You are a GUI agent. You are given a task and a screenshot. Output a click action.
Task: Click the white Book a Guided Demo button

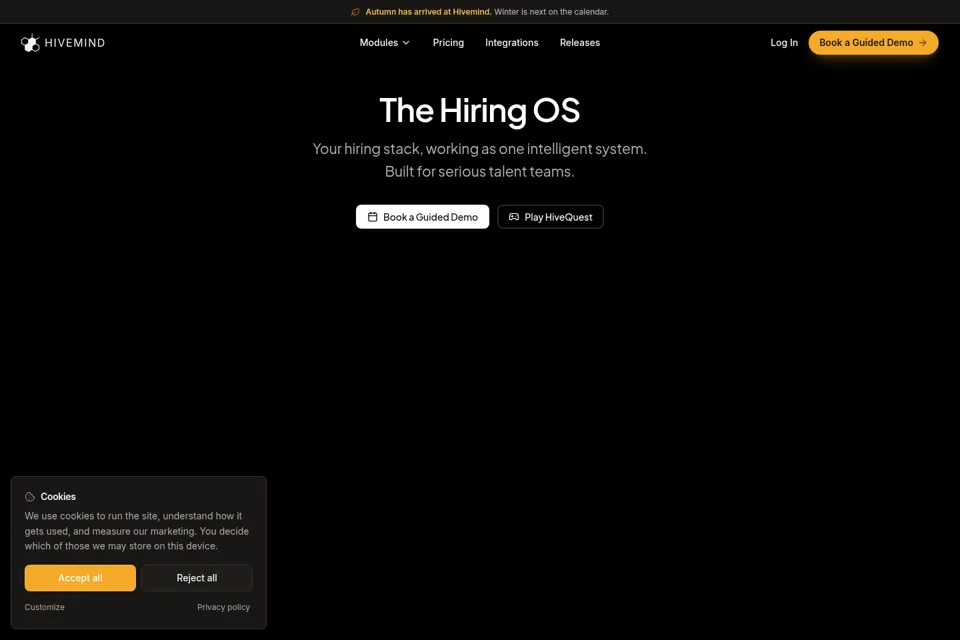(422, 217)
